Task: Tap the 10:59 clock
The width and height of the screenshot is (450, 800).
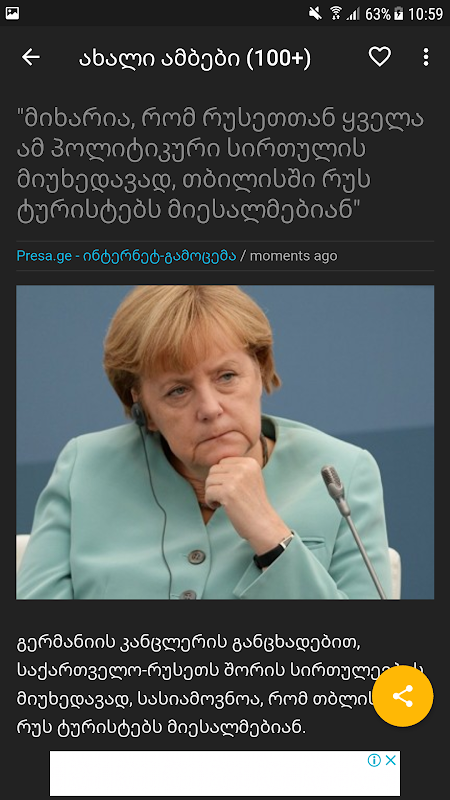Action: [x=426, y=14]
